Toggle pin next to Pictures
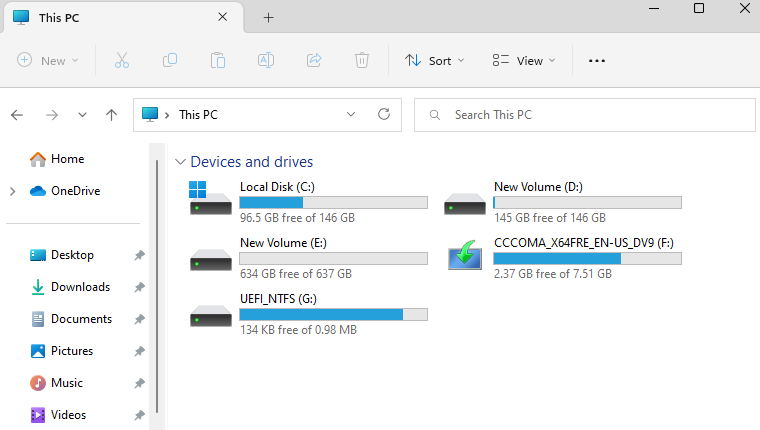The image size is (760, 430). click(140, 351)
